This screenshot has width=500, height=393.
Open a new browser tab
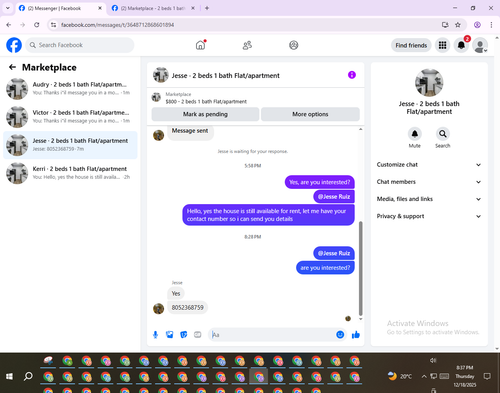pyautogui.click(x=207, y=8)
